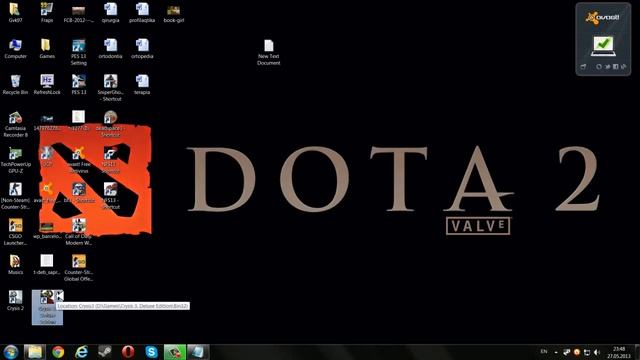Select the deadspace3 shortcut icon
This screenshot has height=360, width=640.
pyautogui.click(x=110, y=124)
